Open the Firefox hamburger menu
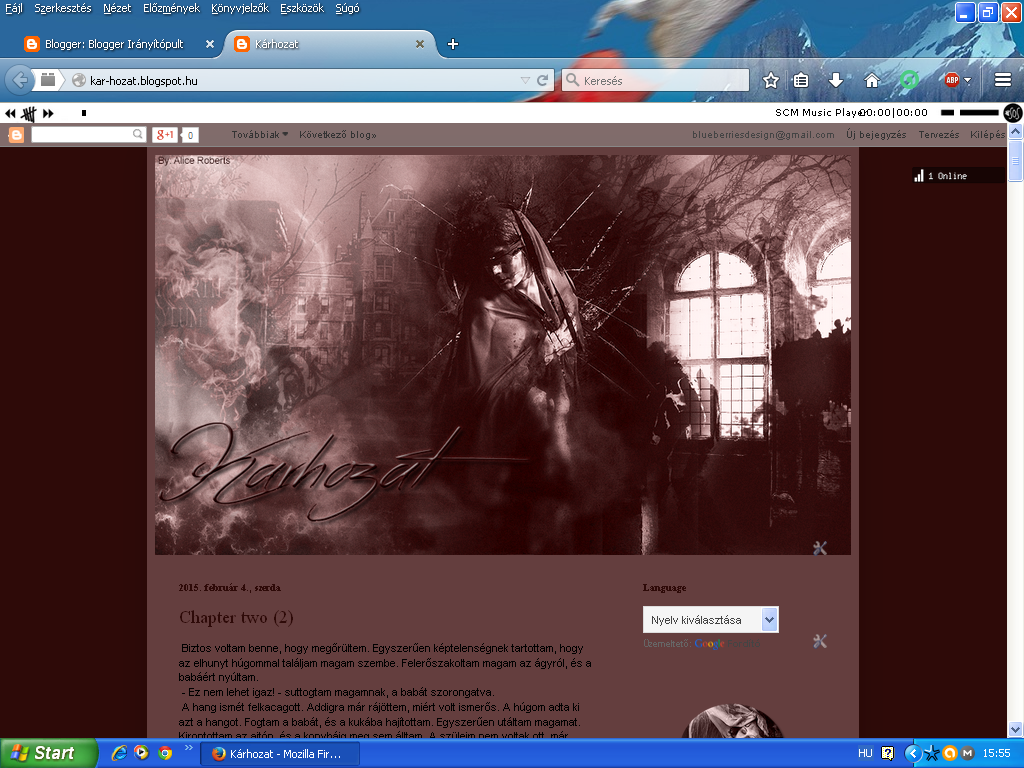 (x=1002, y=80)
